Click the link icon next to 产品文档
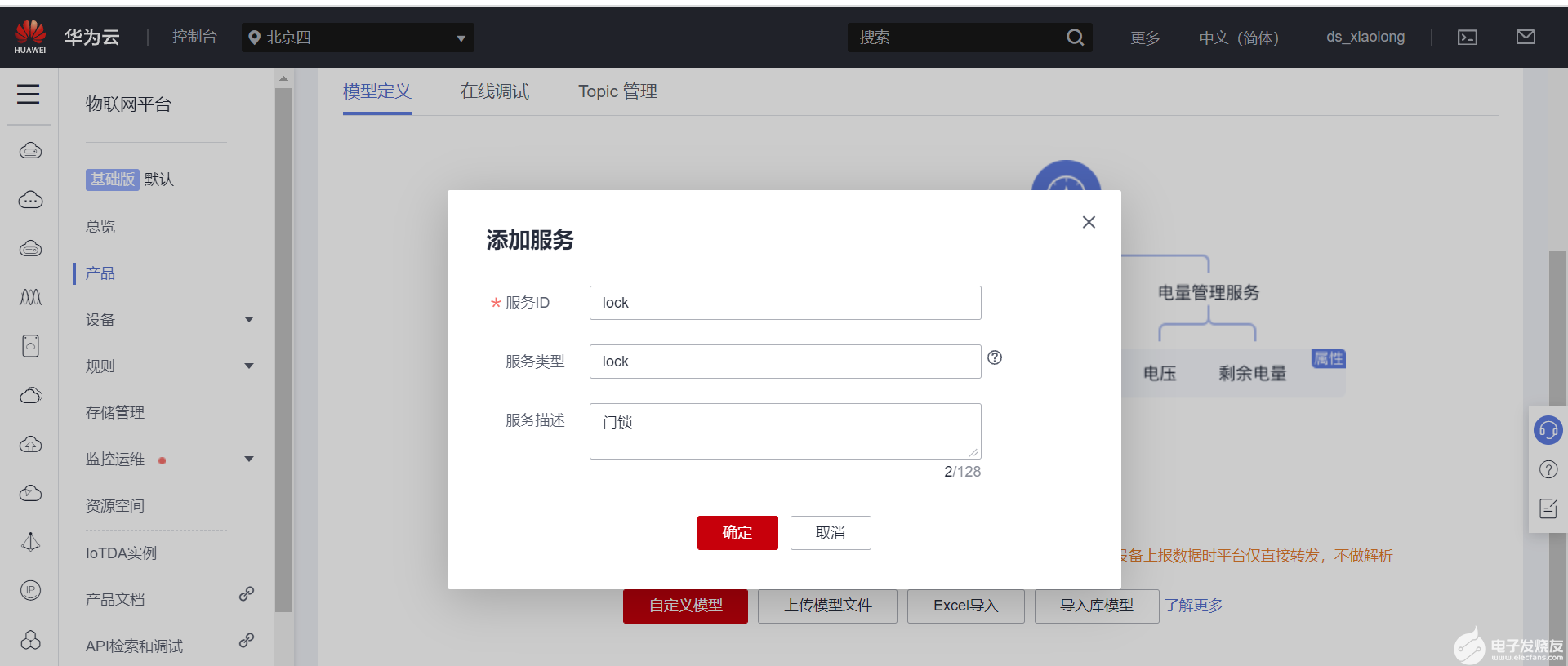The image size is (1568, 666). coord(247,594)
